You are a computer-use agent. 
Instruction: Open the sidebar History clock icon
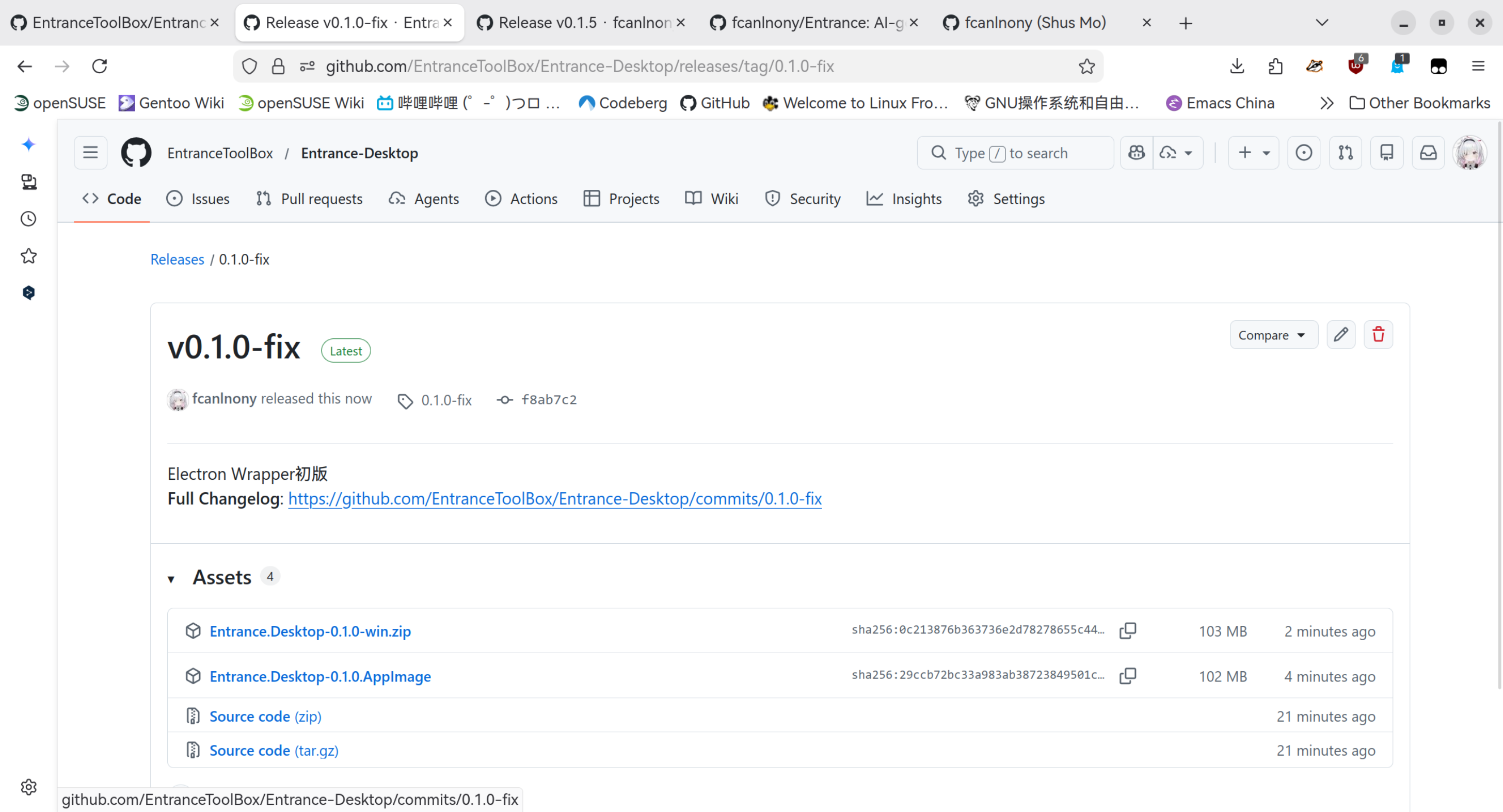[x=28, y=219]
